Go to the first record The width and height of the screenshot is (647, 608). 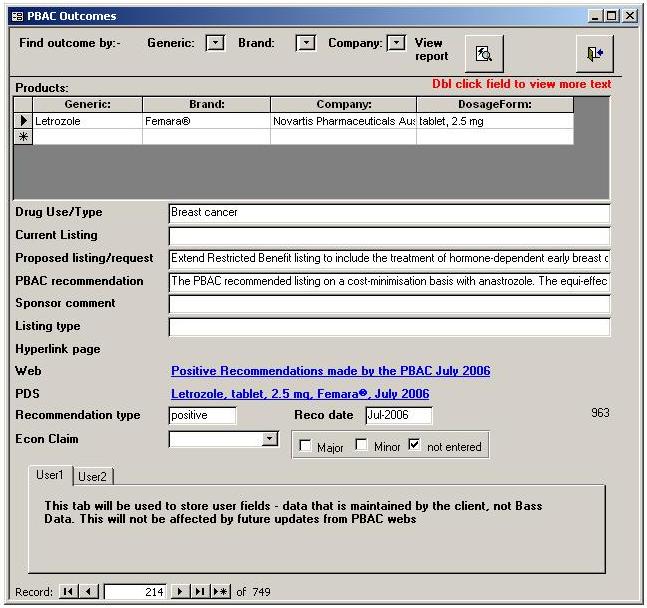click(x=68, y=592)
